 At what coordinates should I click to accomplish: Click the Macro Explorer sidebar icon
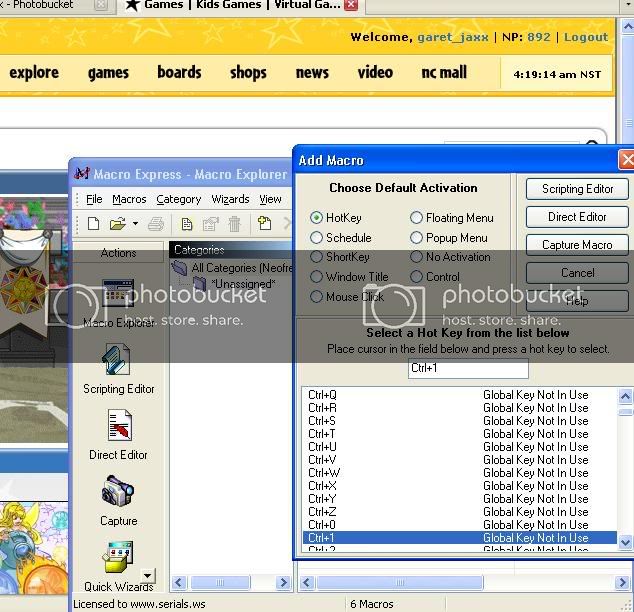[x=118, y=294]
